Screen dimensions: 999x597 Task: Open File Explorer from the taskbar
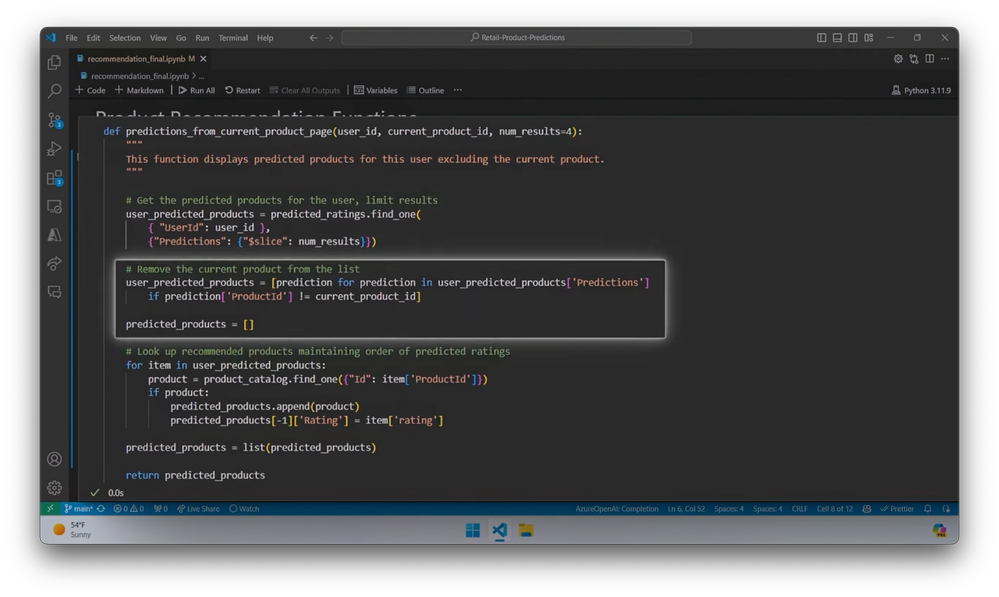[x=526, y=530]
